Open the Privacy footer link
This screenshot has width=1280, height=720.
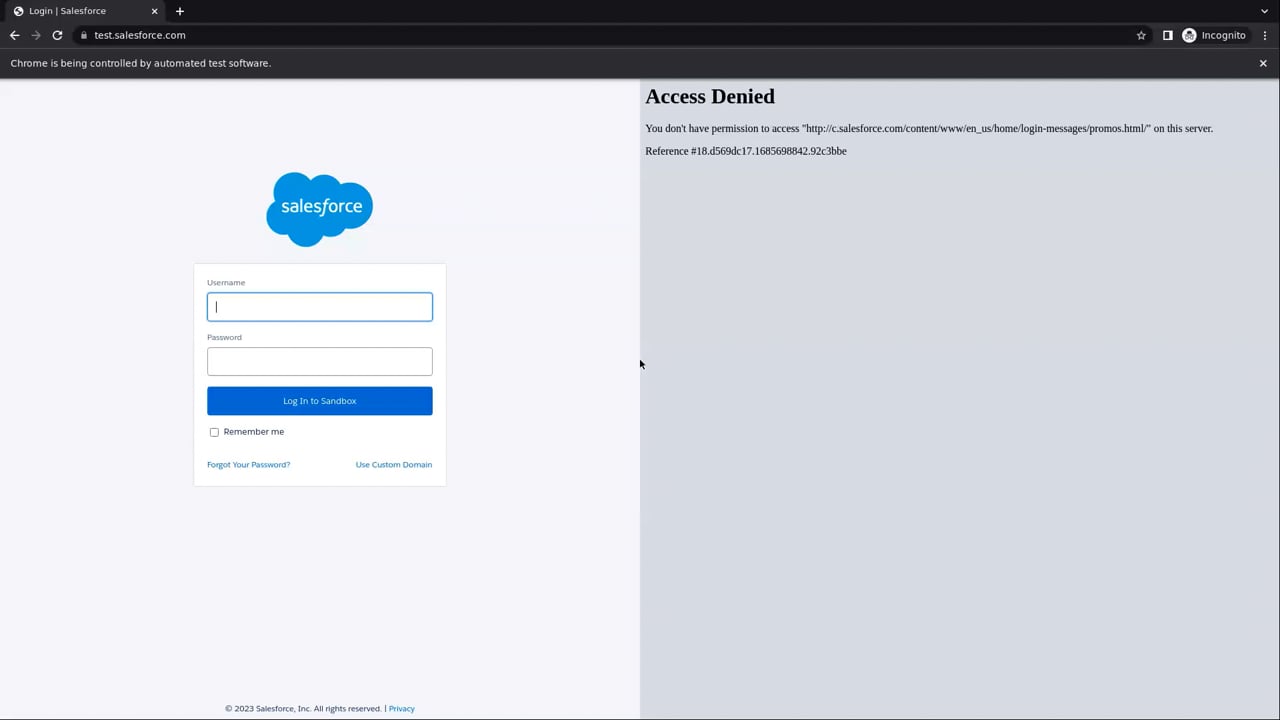click(x=401, y=709)
